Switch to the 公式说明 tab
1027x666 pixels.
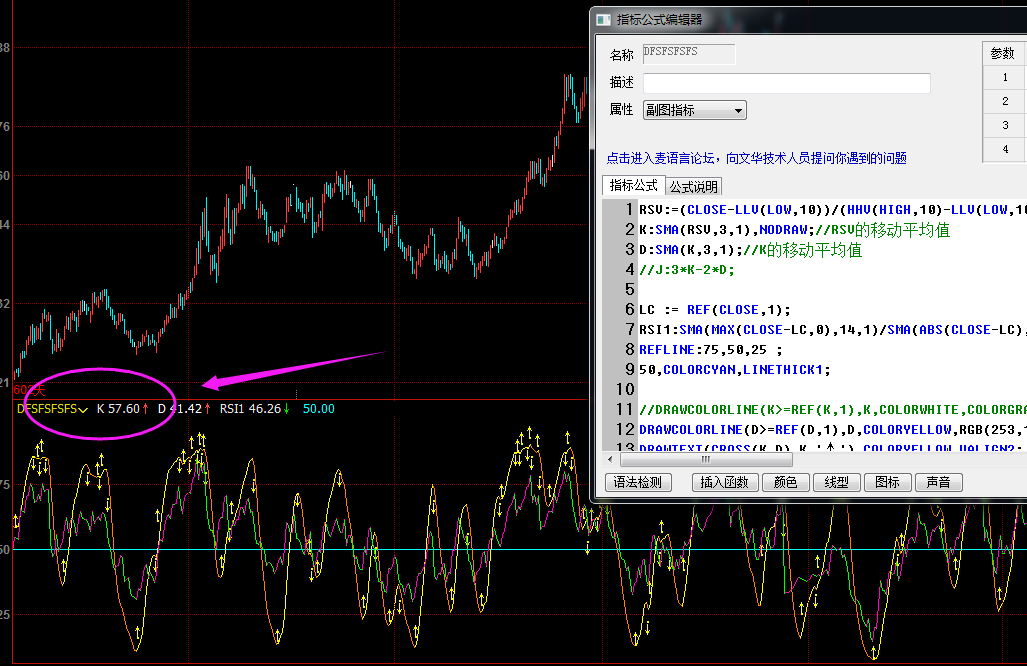(693, 187)
